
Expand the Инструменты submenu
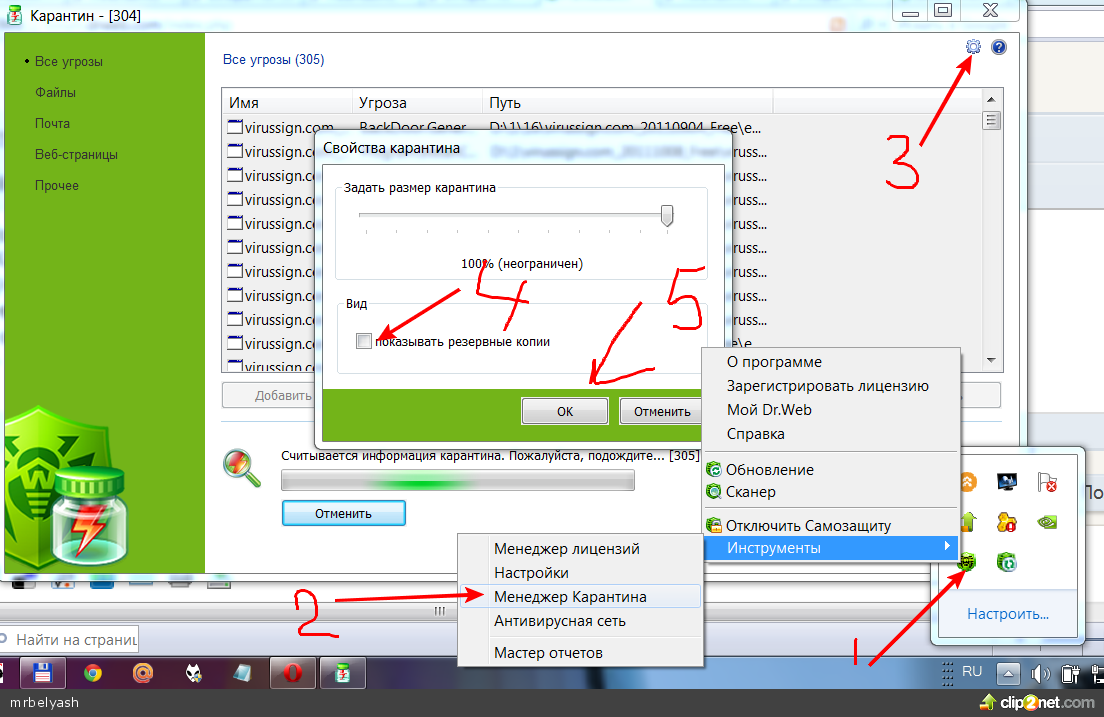tap(832, 548)
